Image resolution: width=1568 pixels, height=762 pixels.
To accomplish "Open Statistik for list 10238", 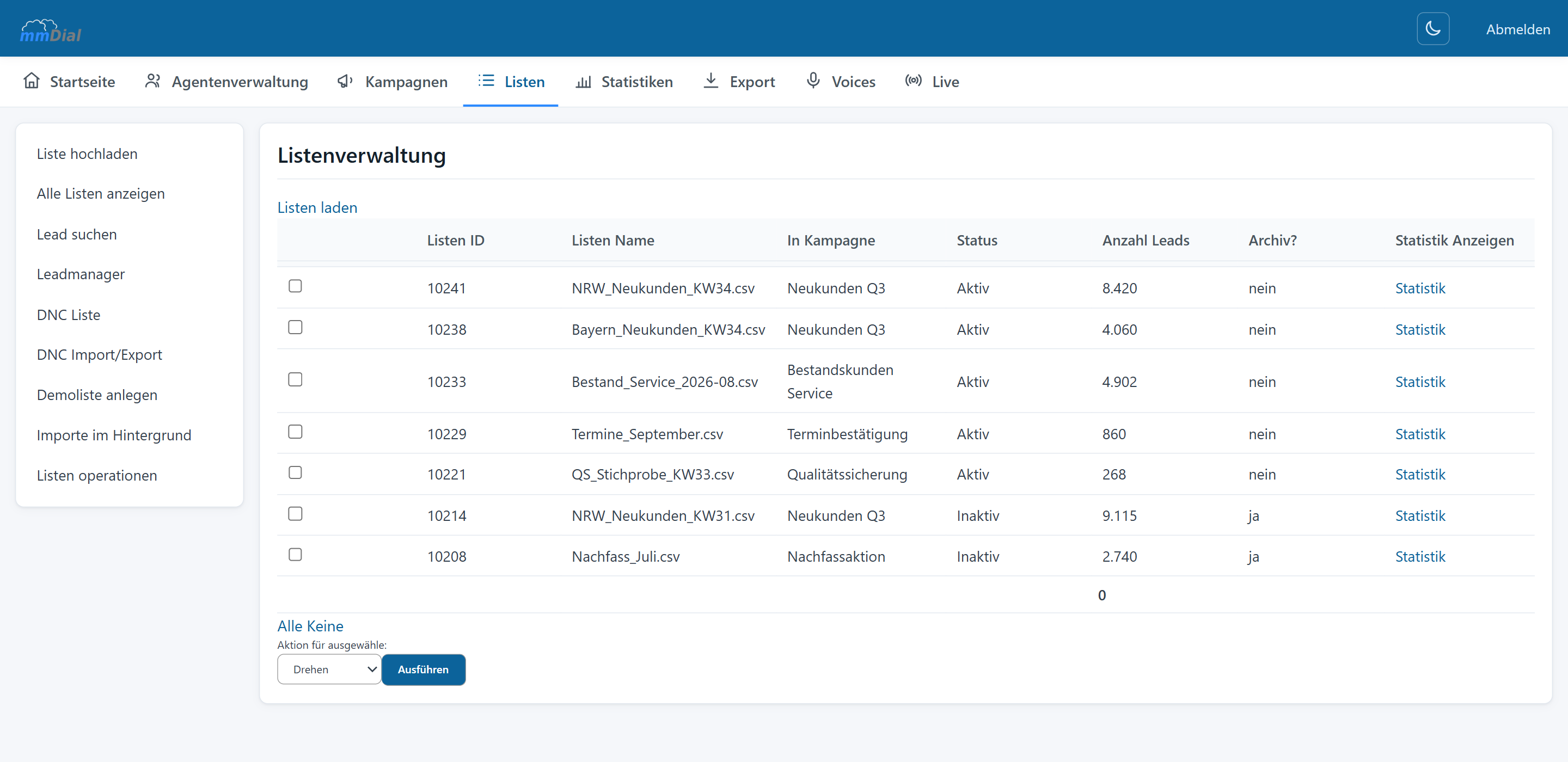I will point(1419,329).
